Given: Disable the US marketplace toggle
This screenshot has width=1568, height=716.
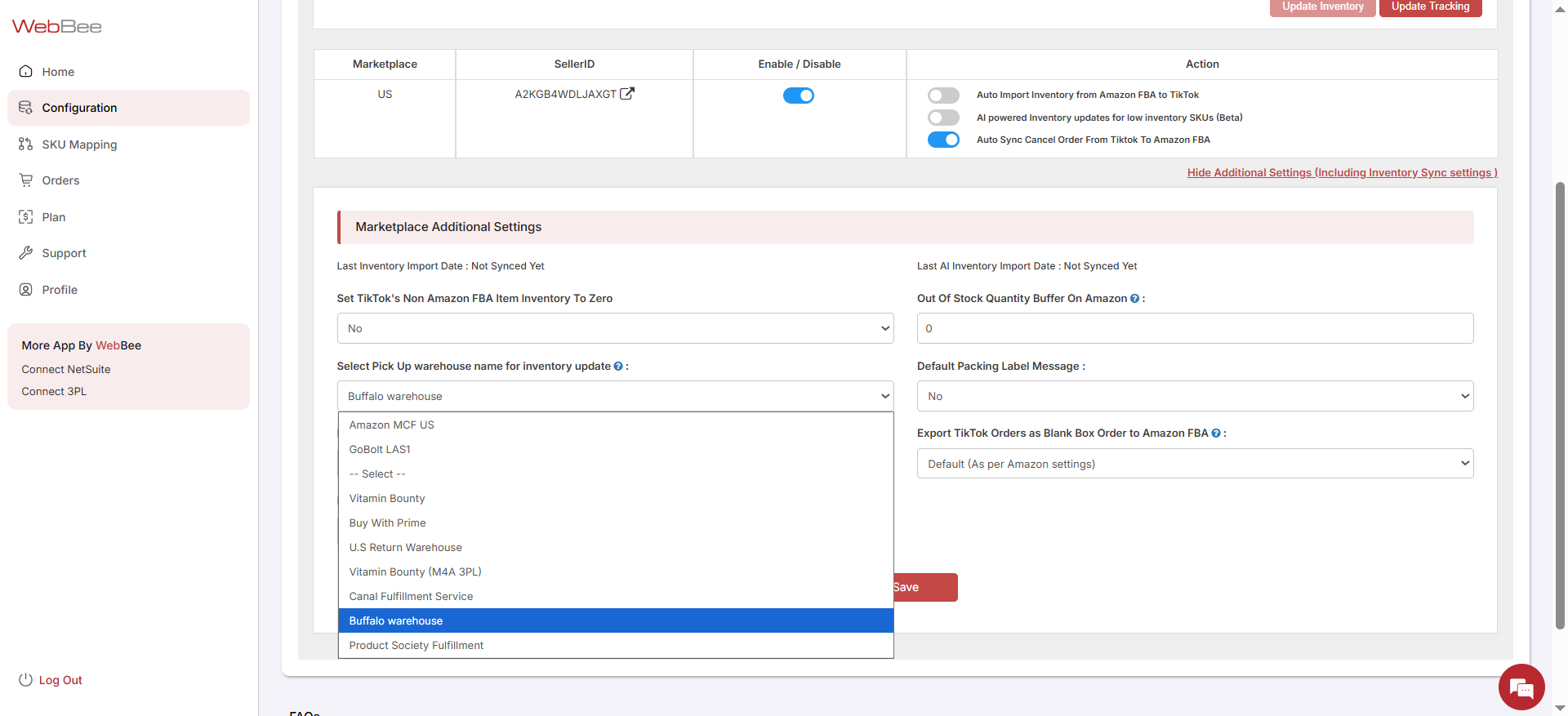Looking at the screenshot, I should (798, 96).
